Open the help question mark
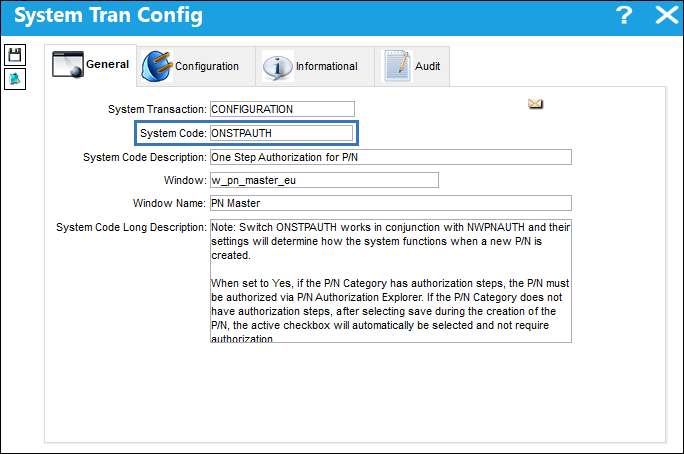Viewport: 684px width, 454px height. (624, 15)
